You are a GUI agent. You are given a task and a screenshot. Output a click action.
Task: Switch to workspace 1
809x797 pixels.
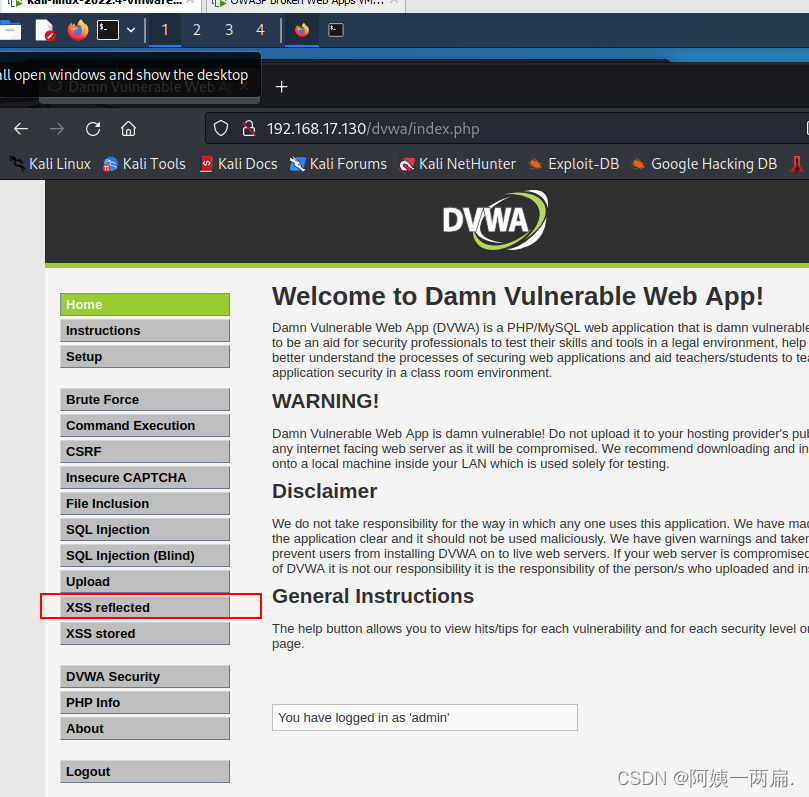pyautogui.click(x=165, y=30)
